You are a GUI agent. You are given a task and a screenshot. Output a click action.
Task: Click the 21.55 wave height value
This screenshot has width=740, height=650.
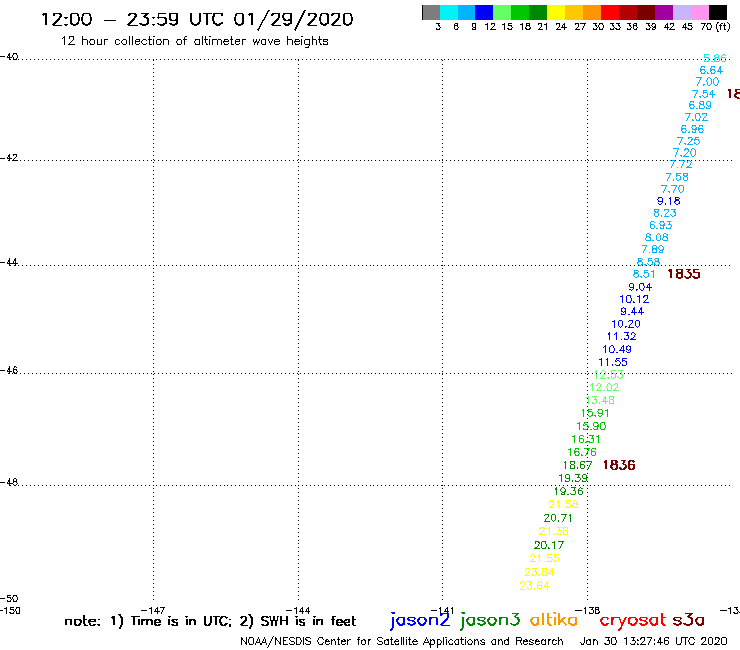click(545, 558)
